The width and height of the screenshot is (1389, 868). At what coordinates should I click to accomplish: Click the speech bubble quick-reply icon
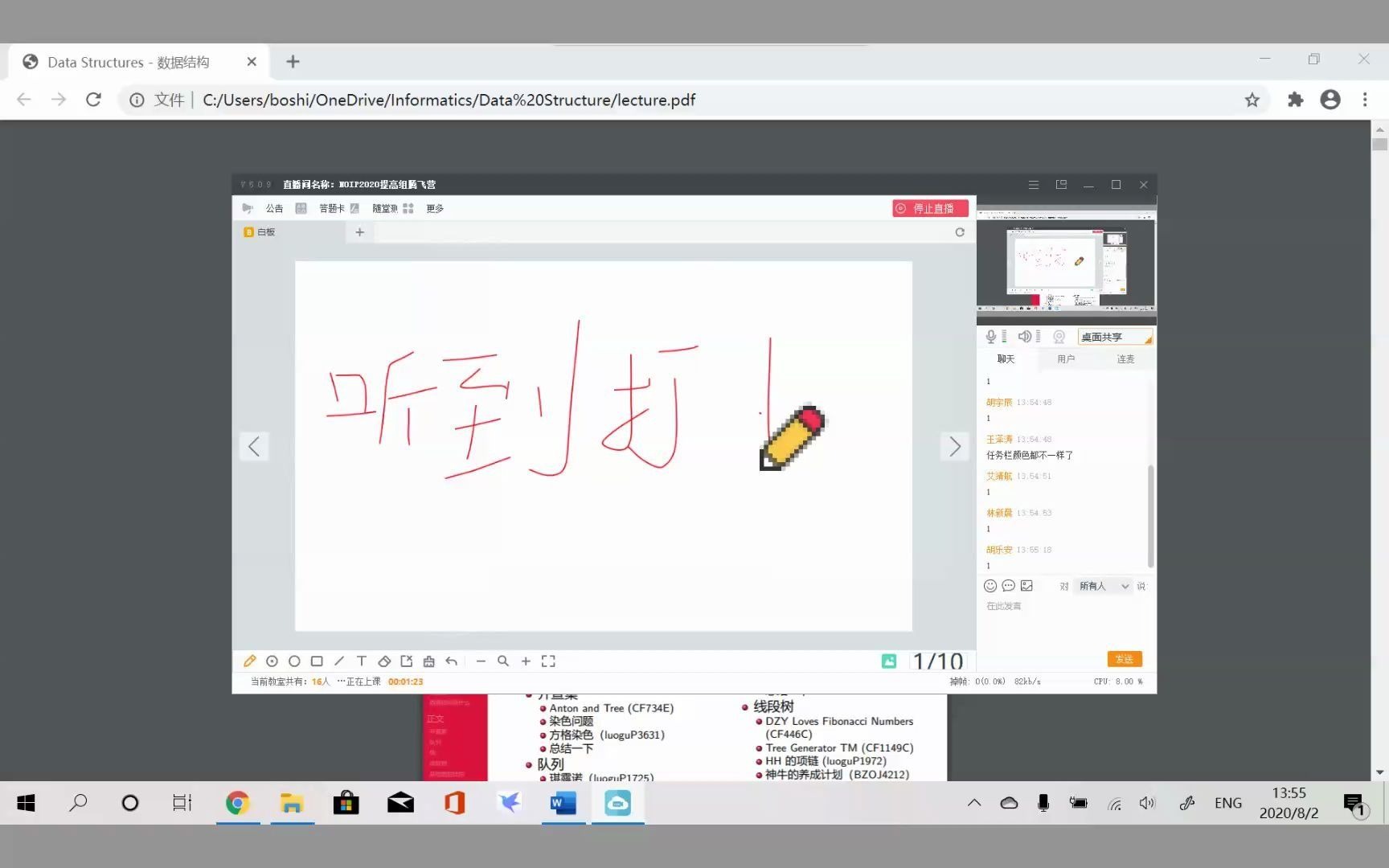click(1008, 586)
